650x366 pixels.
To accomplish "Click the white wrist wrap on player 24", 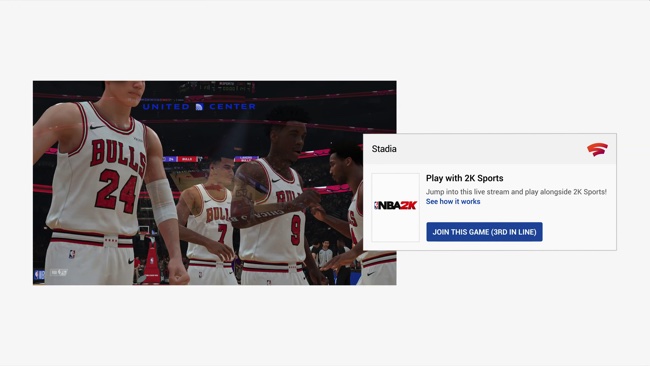I will click(161, 201).
